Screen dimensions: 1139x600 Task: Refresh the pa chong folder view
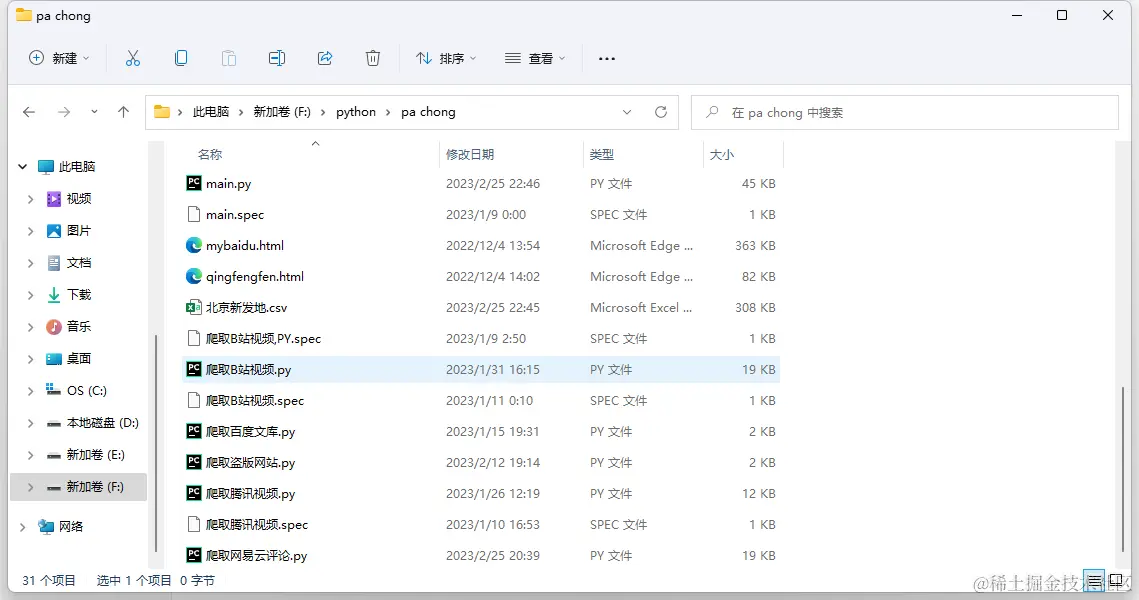click(x=660, y=112)
